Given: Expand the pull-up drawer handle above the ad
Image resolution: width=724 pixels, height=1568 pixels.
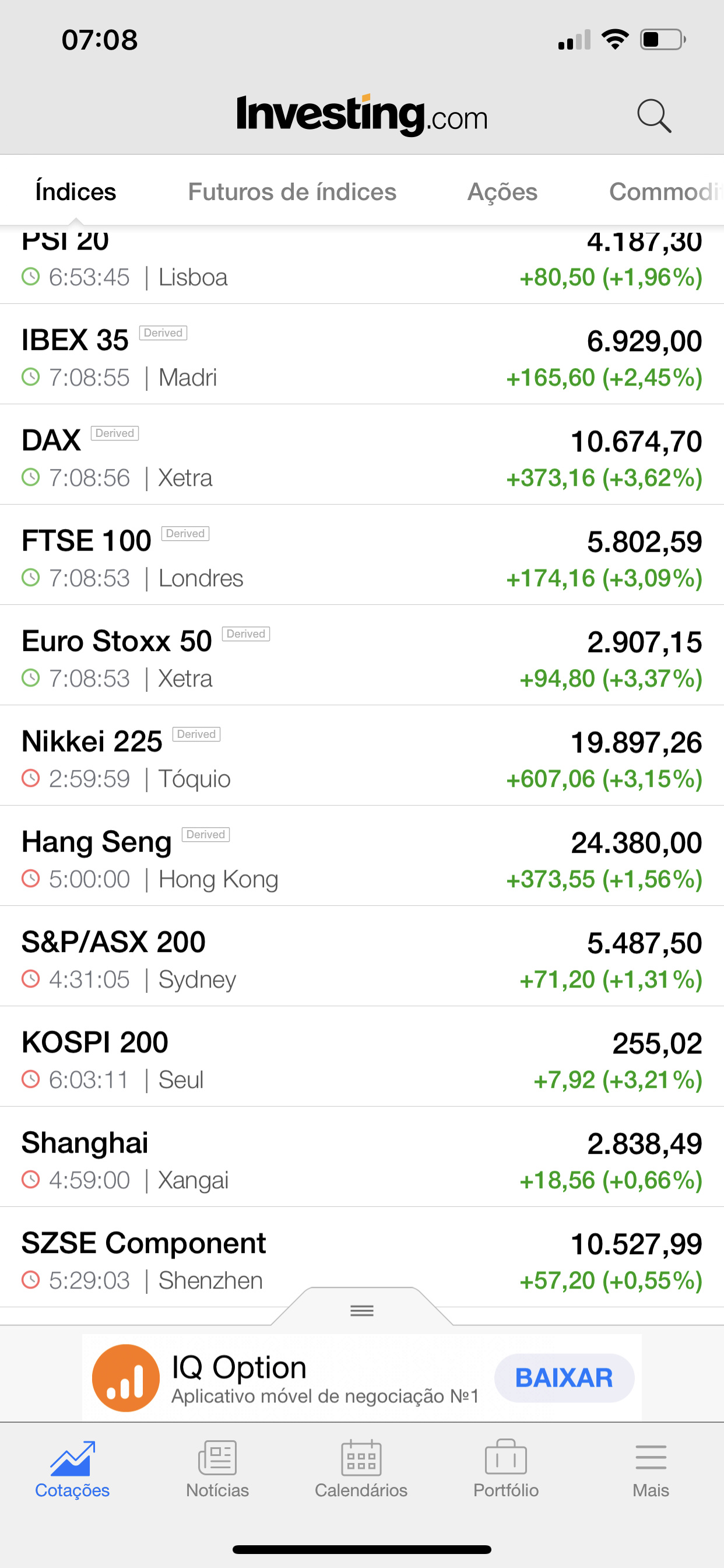Looking at the screenshot, I should (x=362, y=1310).
